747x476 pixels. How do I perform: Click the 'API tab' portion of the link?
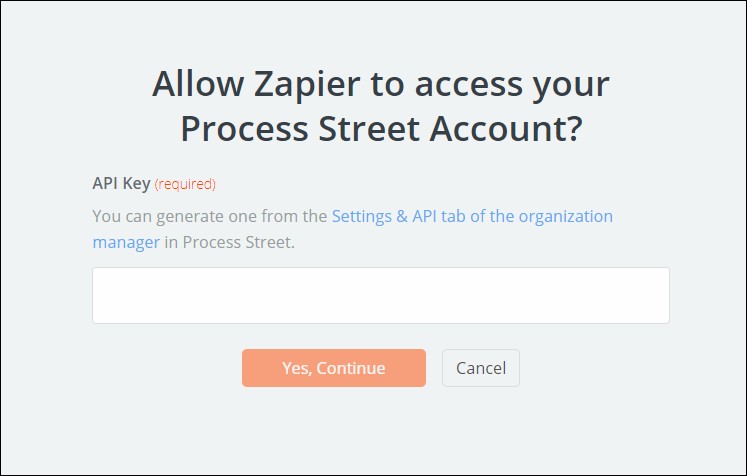coord(439,216)
